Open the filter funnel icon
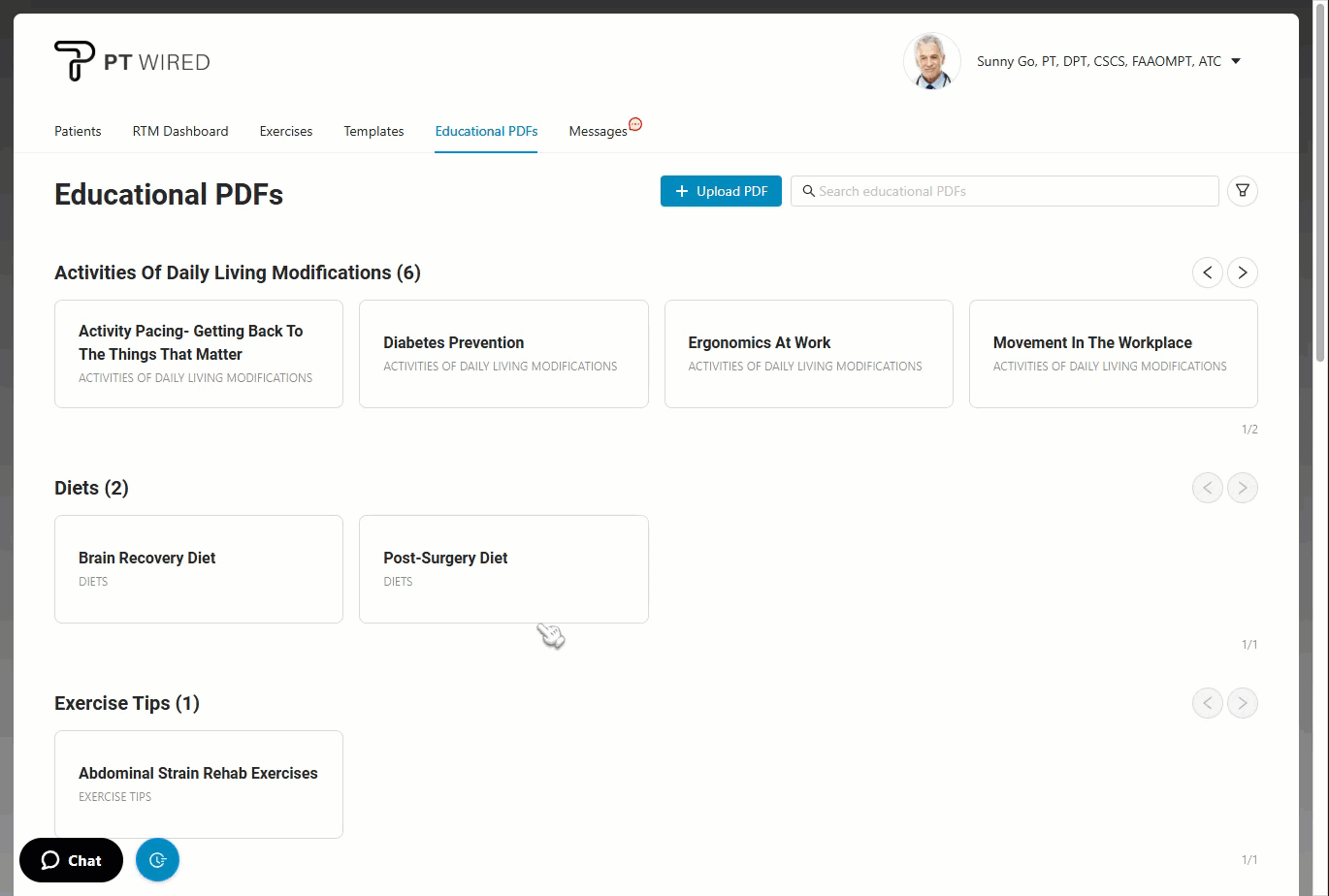 click(x=1243, y=191)
